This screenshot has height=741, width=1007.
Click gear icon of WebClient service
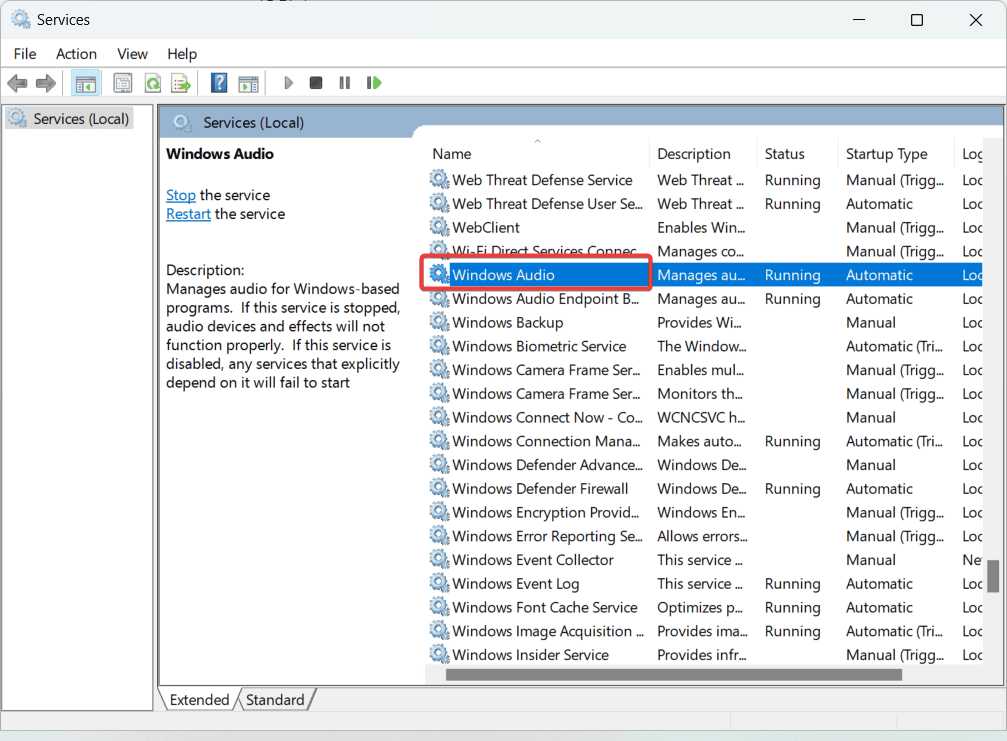coord(440,227)
